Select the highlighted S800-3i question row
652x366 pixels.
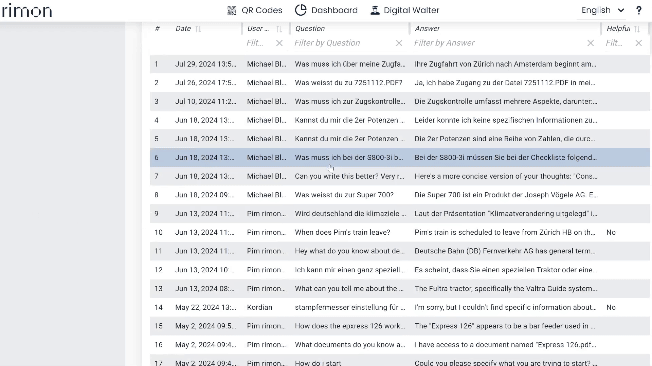tap(400, 158)
